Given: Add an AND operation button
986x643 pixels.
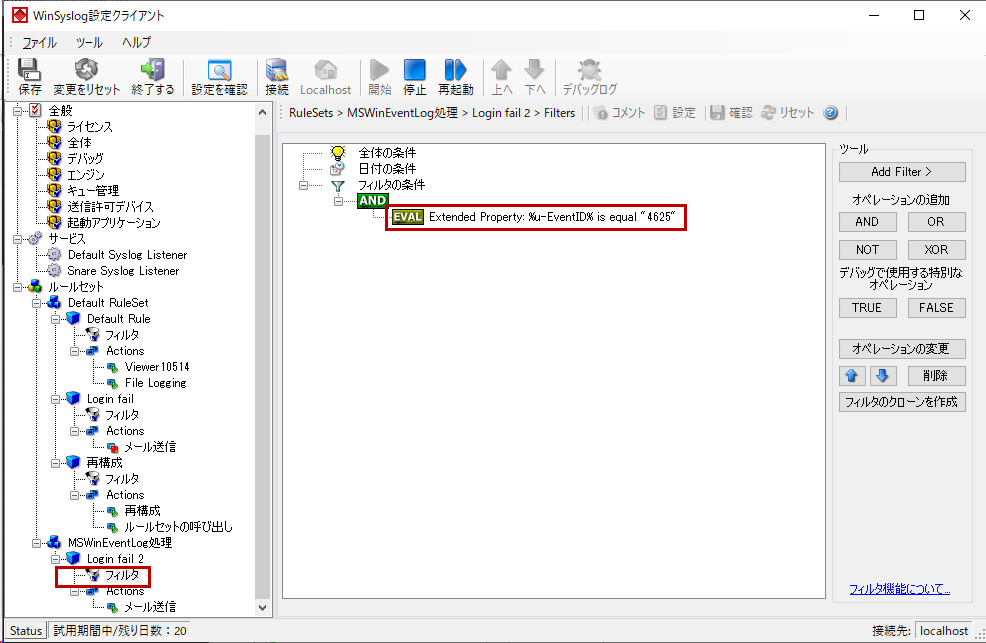Looking at the screenshot, I should click(867, 221).
